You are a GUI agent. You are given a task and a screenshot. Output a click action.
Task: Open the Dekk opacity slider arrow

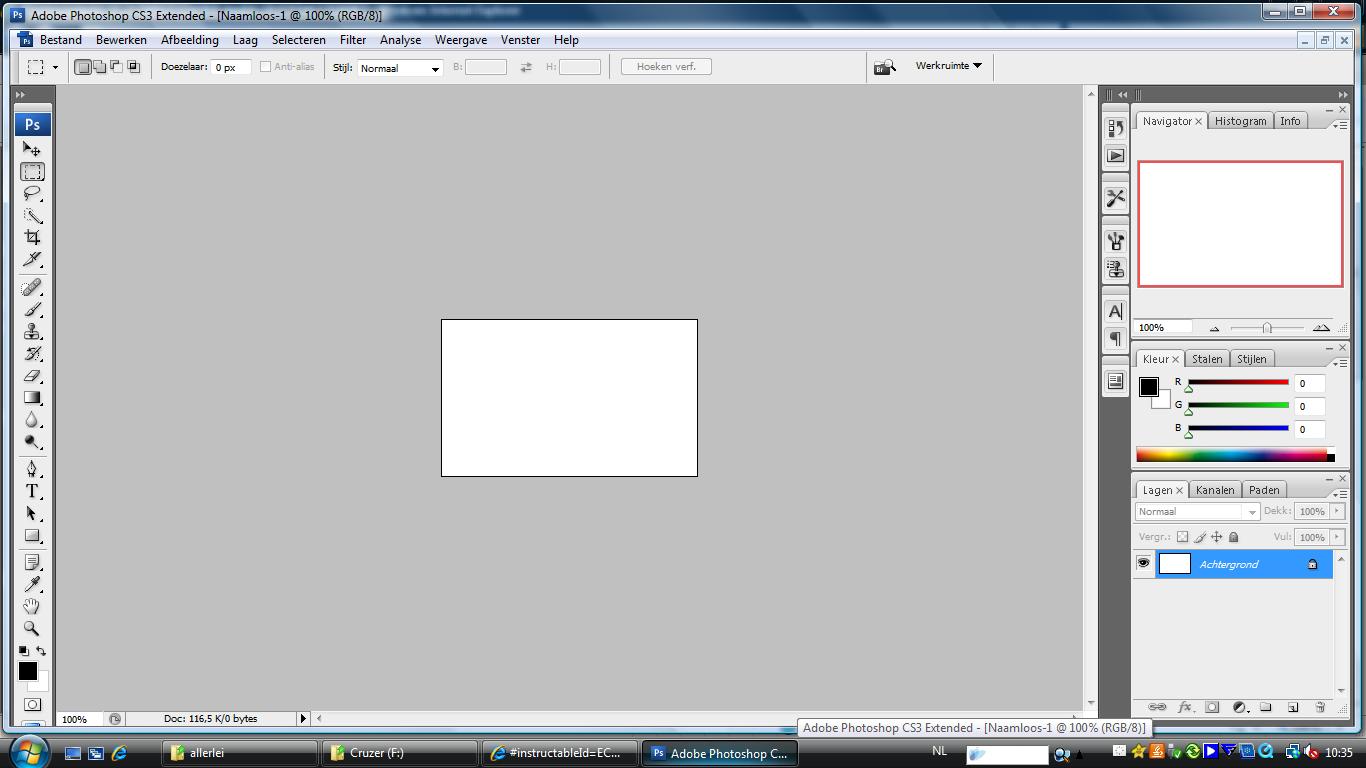point(1337,511)
